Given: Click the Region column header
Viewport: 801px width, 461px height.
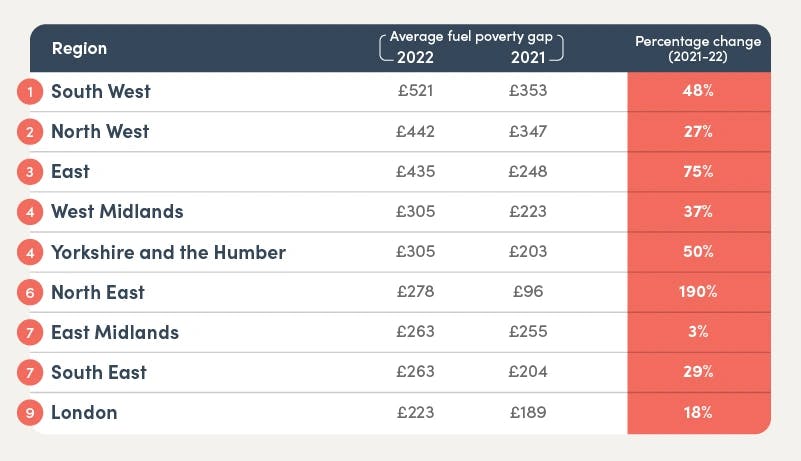Looking at the screenshot, I should tap(79, 49).
